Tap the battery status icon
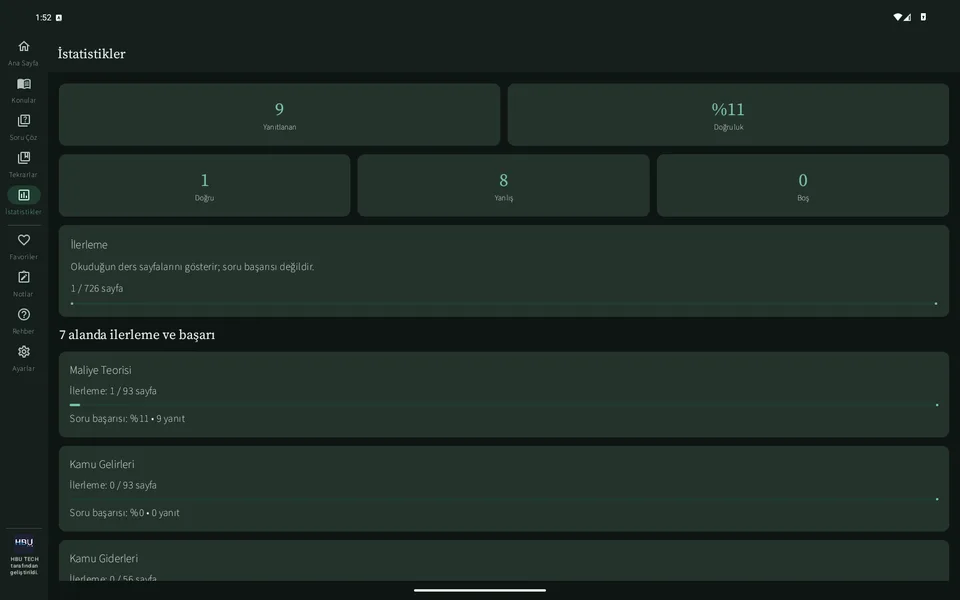960x600 pixels. (x=923, y=17)
